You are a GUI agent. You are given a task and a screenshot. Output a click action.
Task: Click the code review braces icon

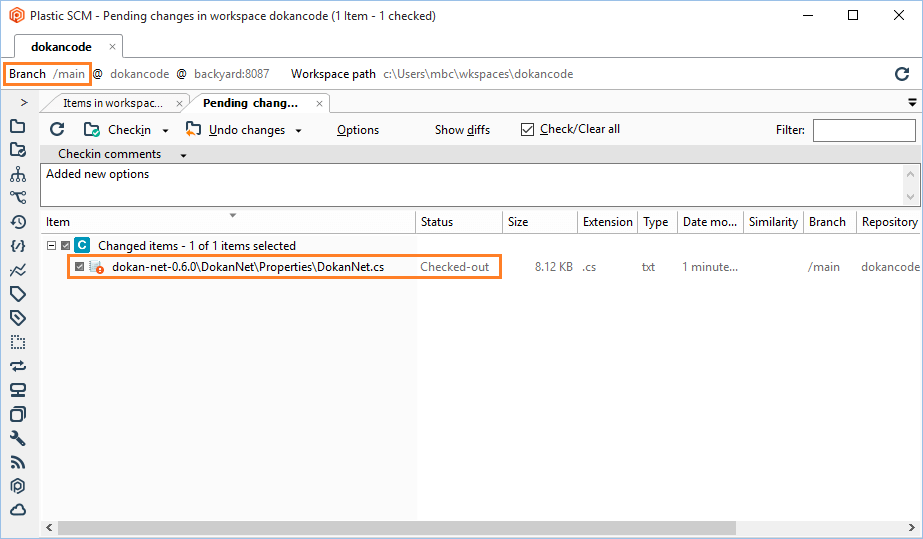(17, 246)
